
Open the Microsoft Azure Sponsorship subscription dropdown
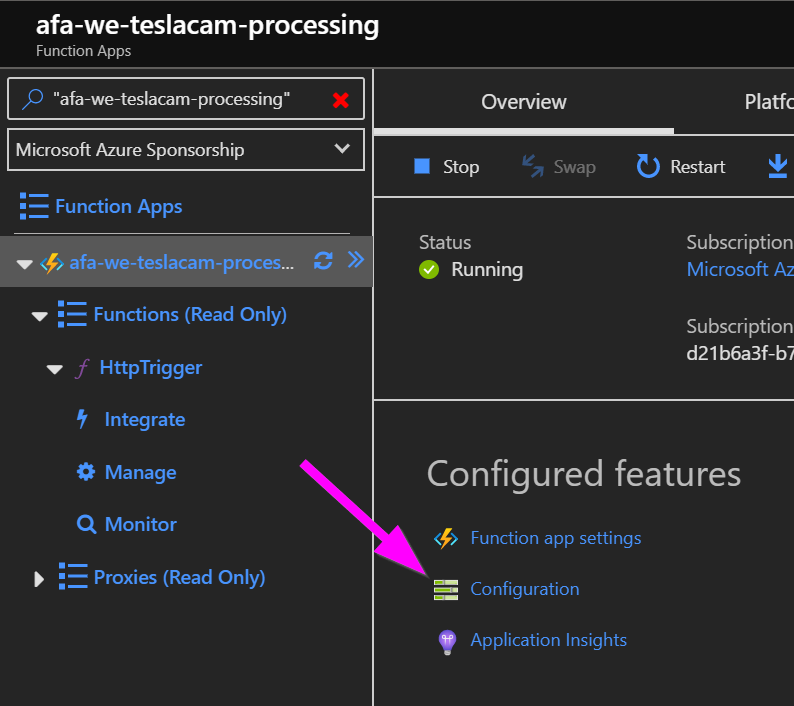tap(186, 150)
